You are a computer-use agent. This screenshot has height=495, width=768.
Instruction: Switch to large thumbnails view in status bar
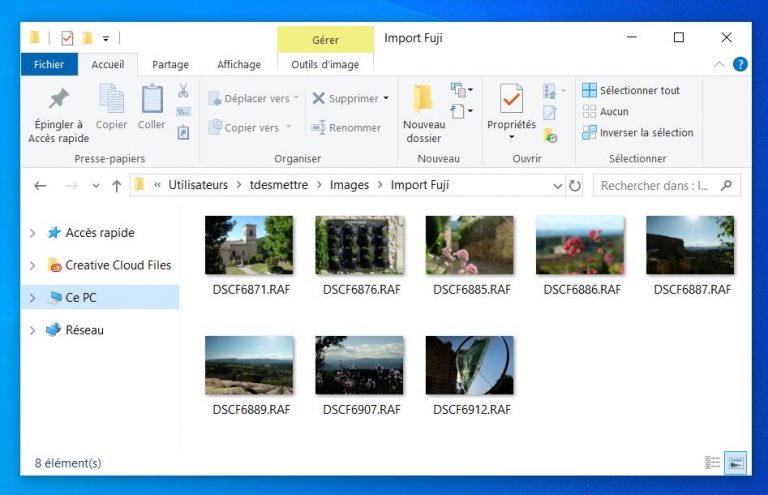tap(736, 463)
